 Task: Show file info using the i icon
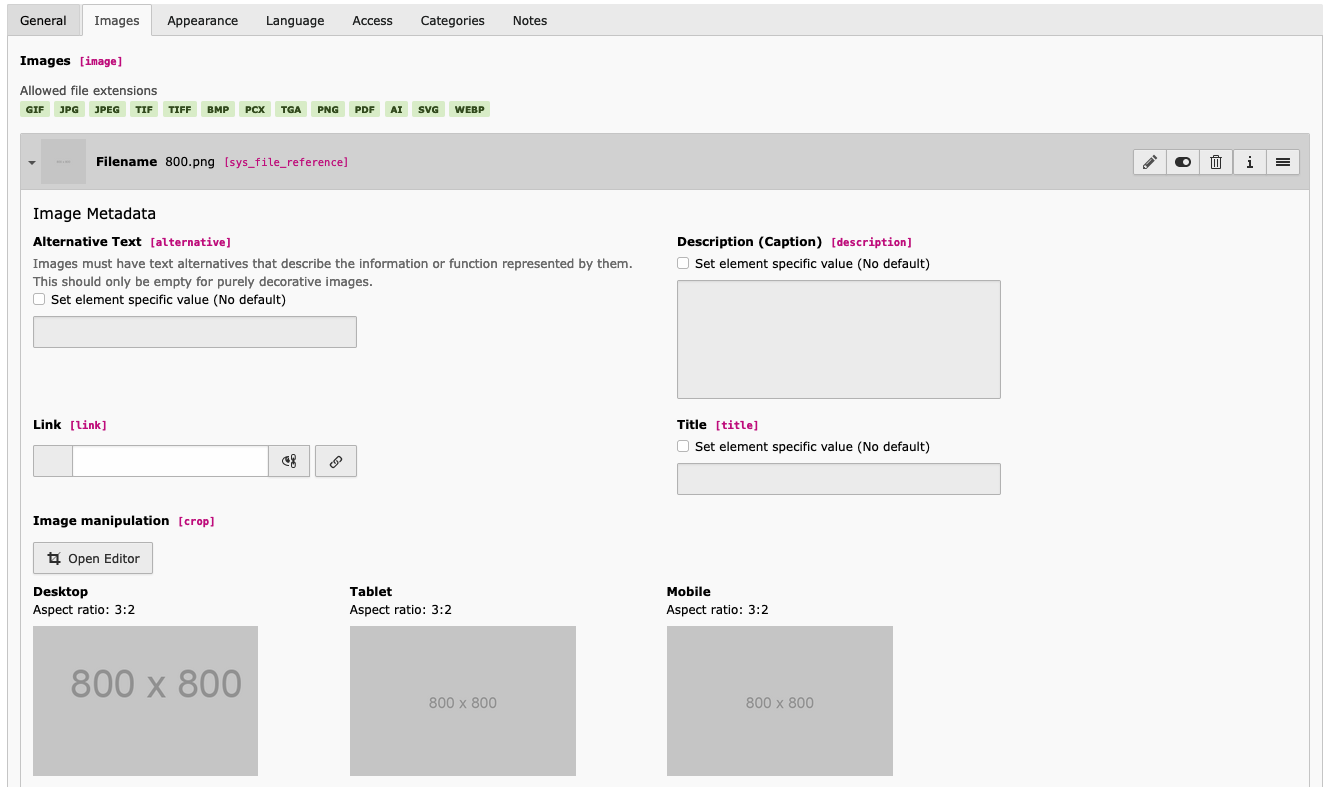click(1249, 162)
